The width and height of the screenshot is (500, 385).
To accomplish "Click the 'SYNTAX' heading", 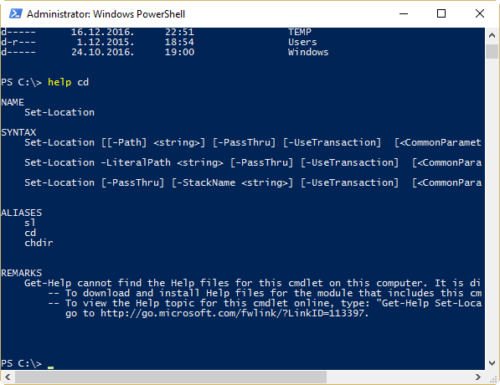I will pos(19,132).
